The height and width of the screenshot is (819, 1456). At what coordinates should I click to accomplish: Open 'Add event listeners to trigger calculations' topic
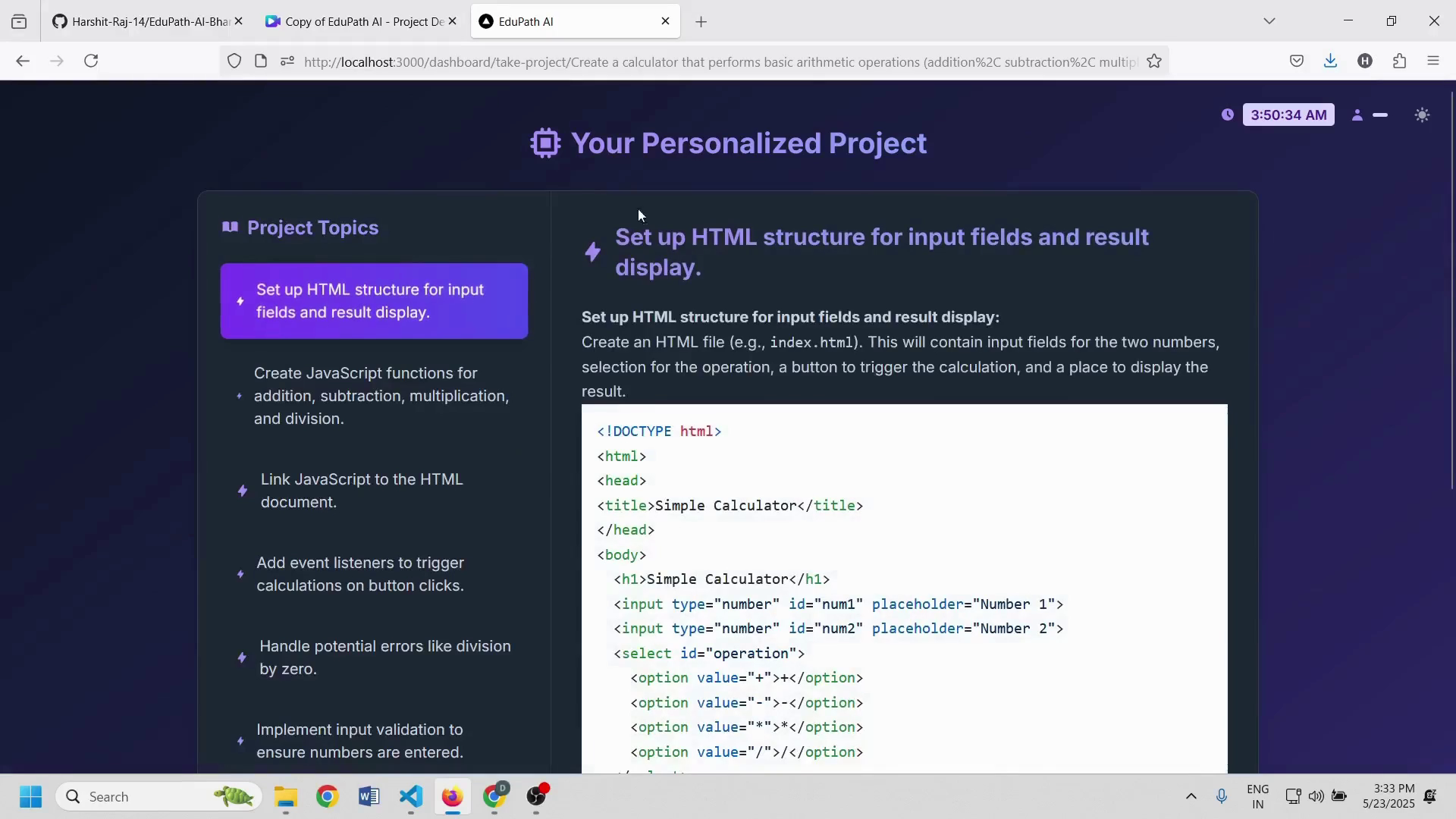pyautogui.click(x=359, y=574)
